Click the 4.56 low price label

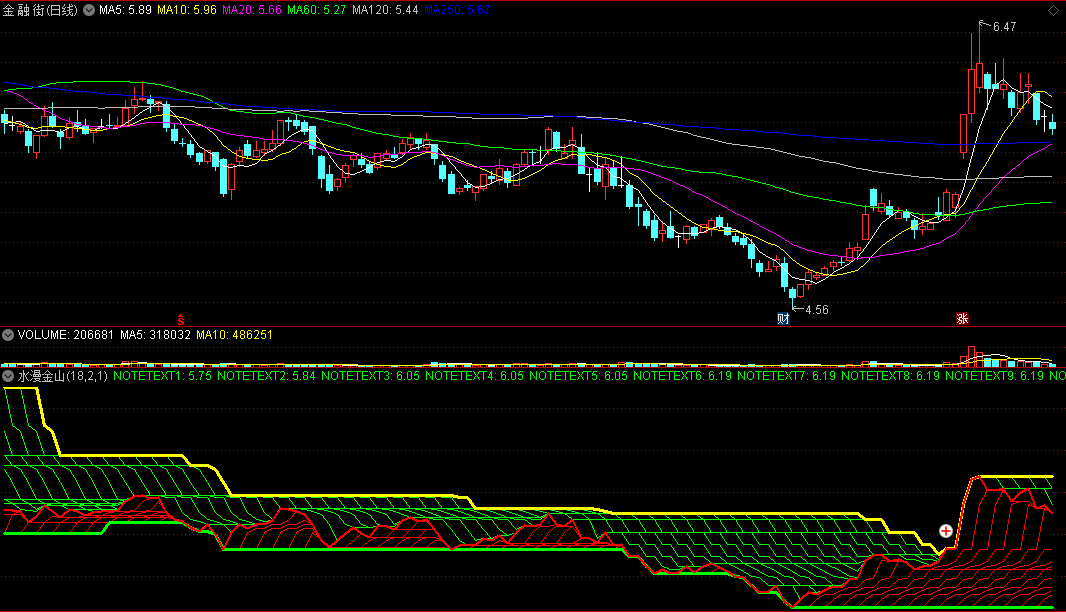click(816, 310)
